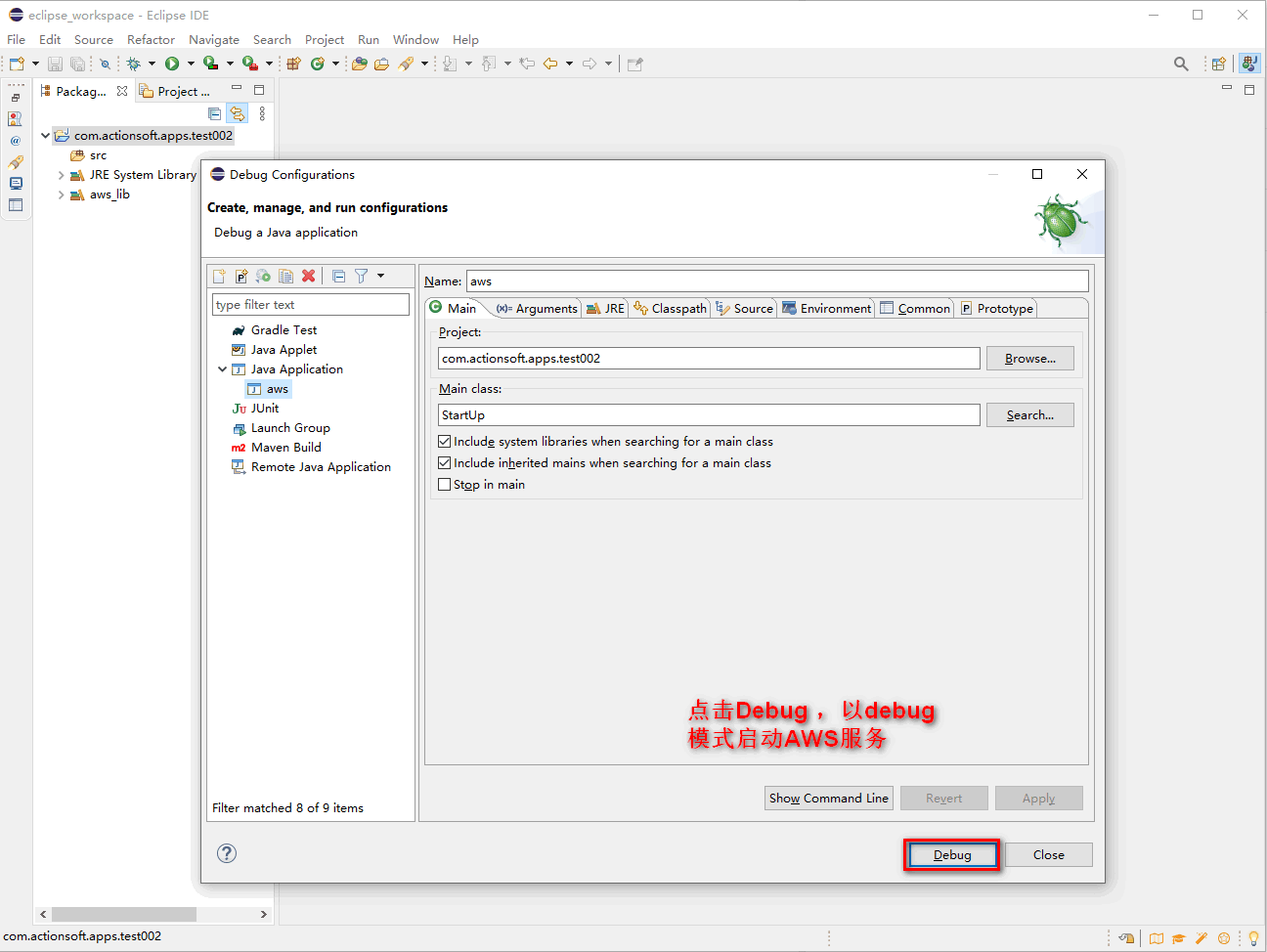Image resolution: width=1267 pixels, height=952 pixels.
Task: Uncheck Include system libraries when searching
Action: 445,441
